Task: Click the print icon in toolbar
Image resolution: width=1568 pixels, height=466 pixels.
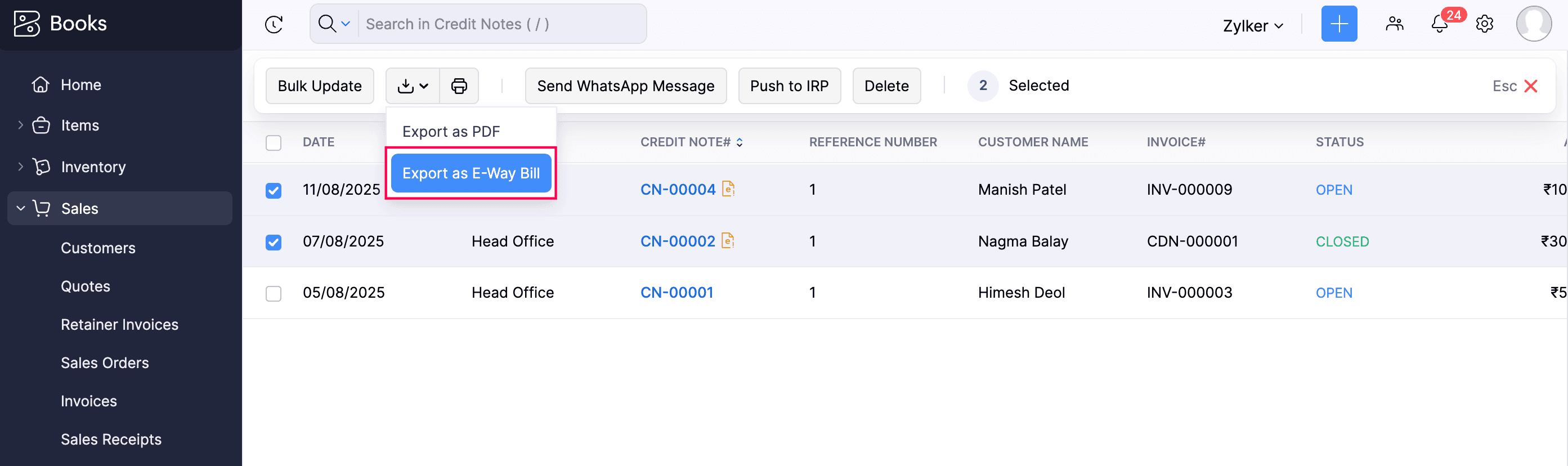Action: pyautogui.click(x=459, y=86)
